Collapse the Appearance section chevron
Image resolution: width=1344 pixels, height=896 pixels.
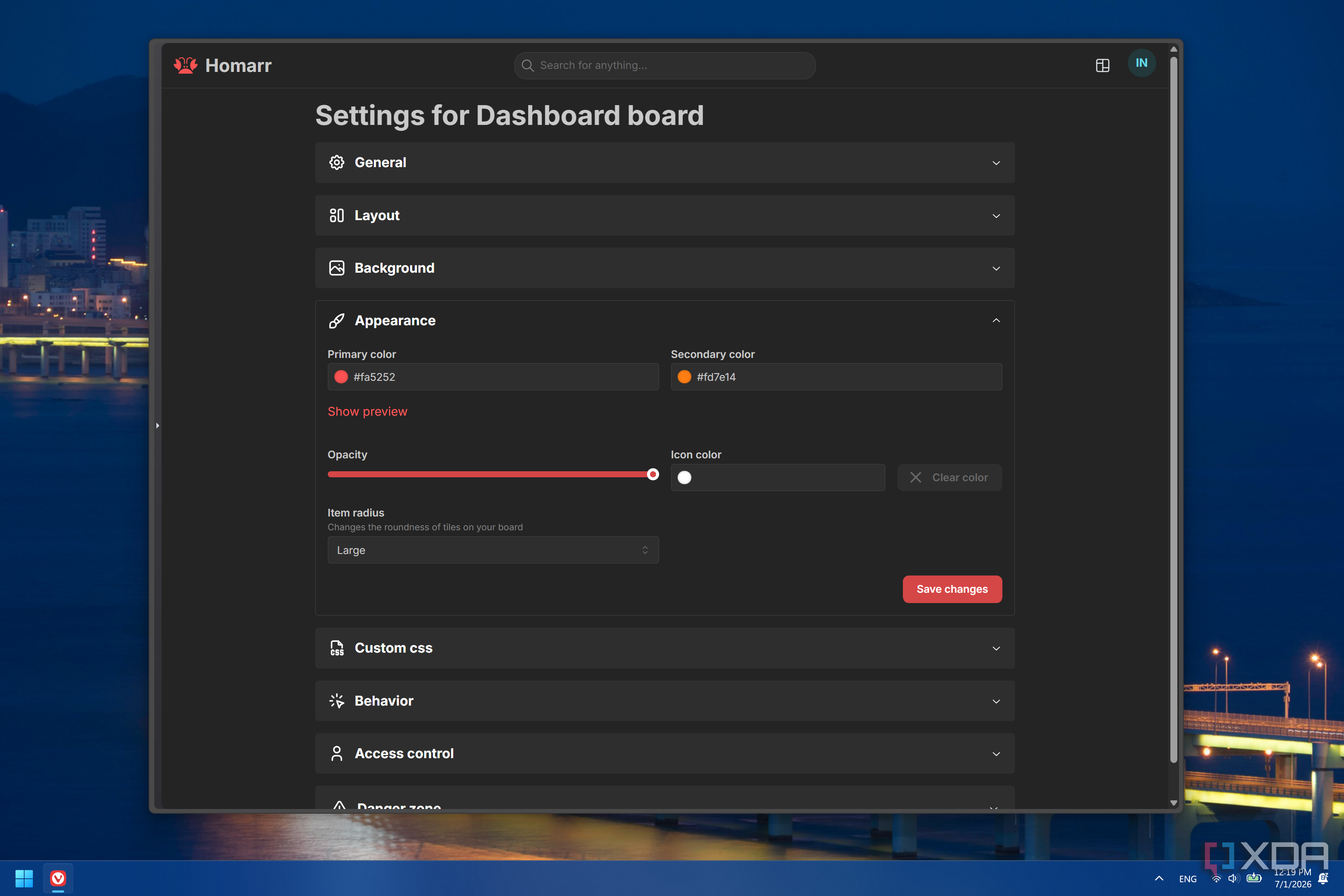tap(996, 320)
